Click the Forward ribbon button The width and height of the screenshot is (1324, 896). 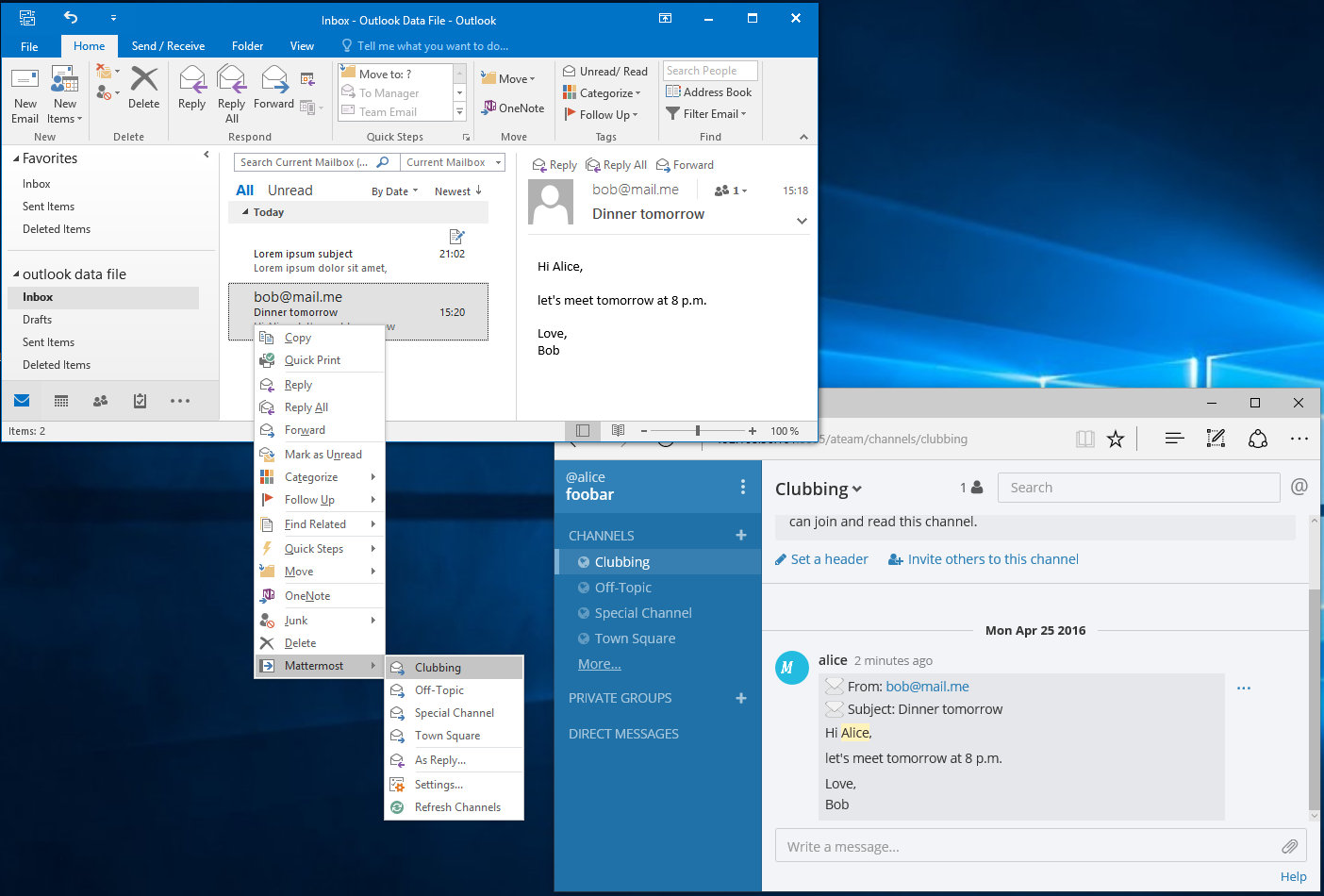point(273,88)
